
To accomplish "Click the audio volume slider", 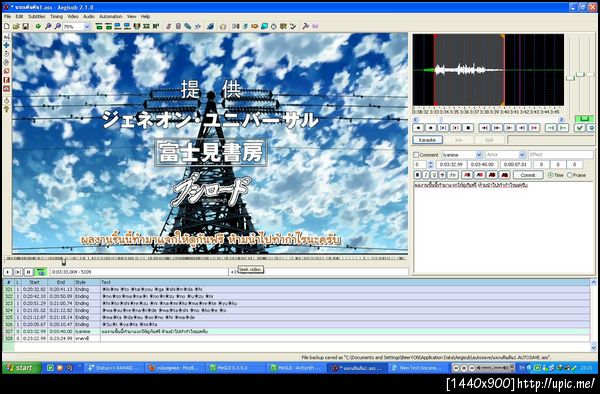I will click(x=590, y=74).
